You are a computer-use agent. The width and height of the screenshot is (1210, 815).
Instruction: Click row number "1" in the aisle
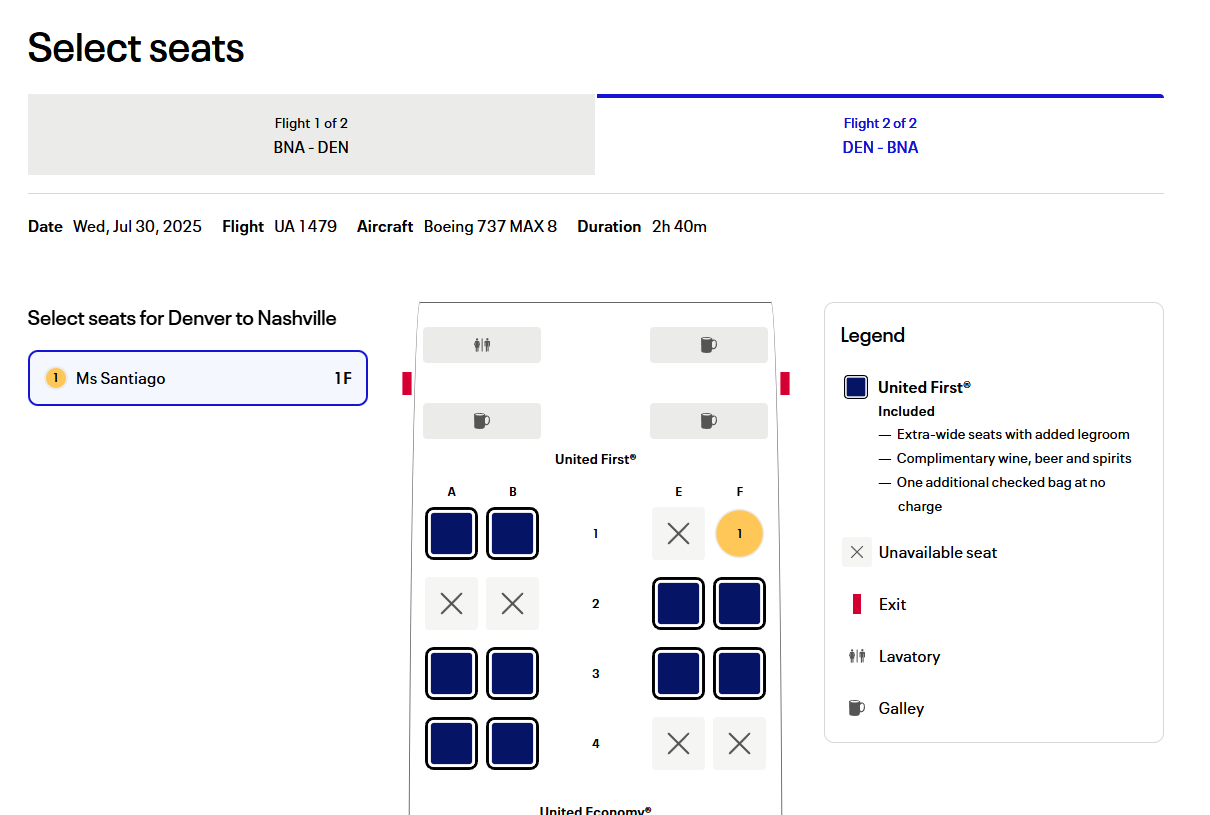click(596, 534)
